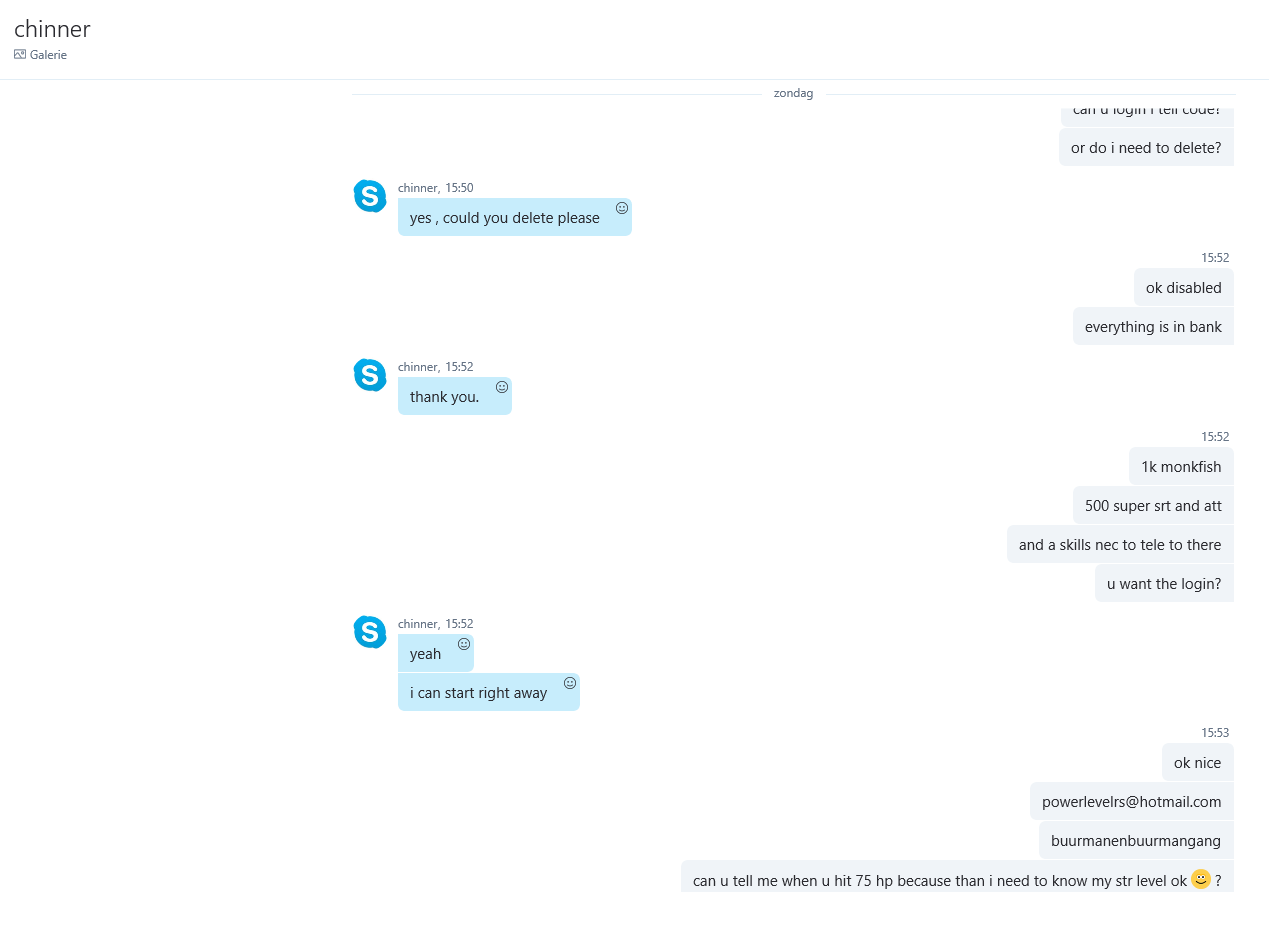Screen dimensions: 1269x935
Task: Open reaction smiley on 'yes, could you delete please'
Action: click(x=622, y=208)
